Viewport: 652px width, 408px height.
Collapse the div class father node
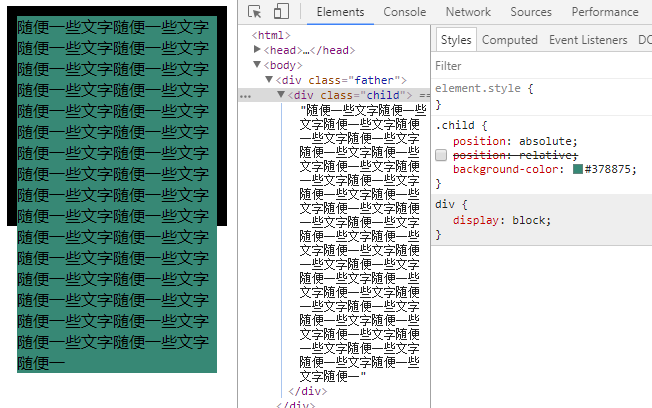click(x=269, y=79)
